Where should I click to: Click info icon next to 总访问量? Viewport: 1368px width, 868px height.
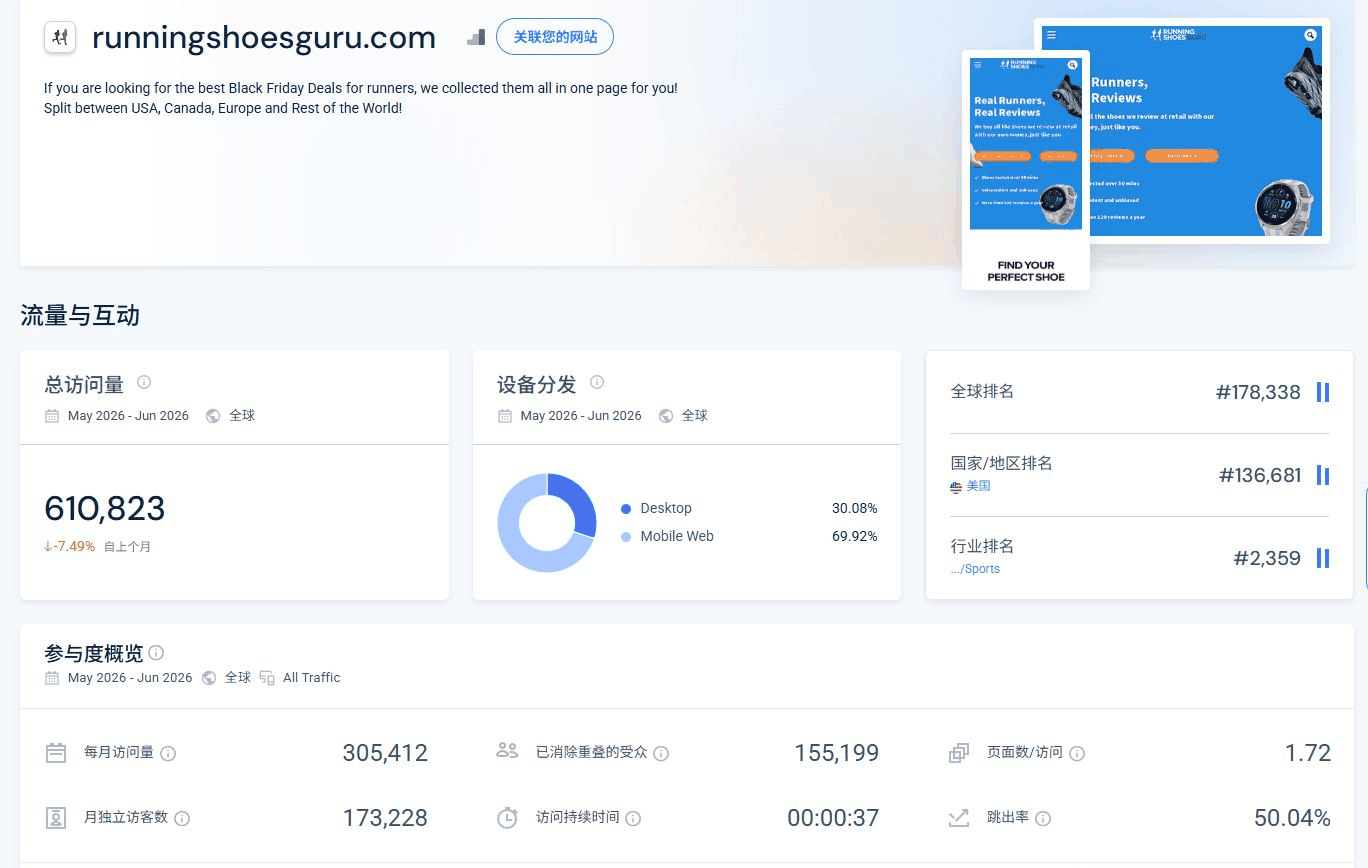[144, 382]
